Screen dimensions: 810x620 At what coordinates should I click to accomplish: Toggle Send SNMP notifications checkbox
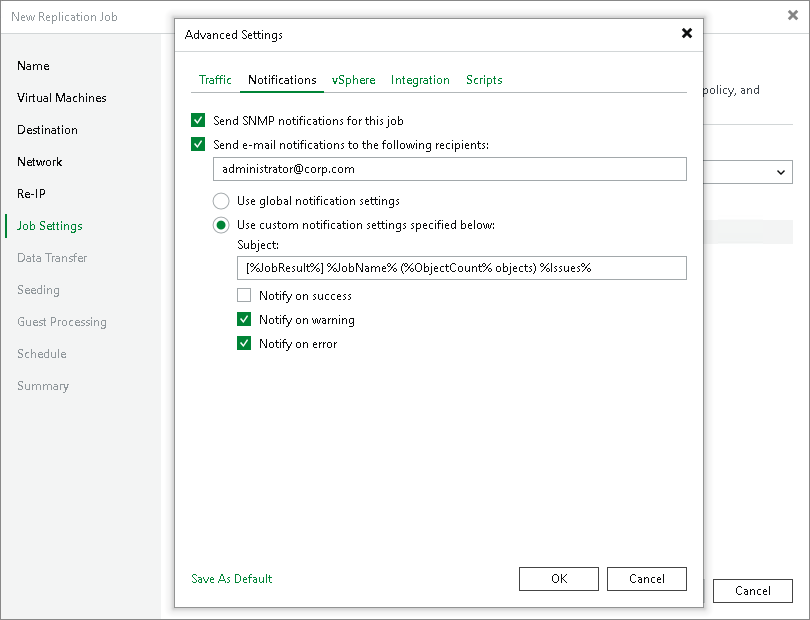198,120
